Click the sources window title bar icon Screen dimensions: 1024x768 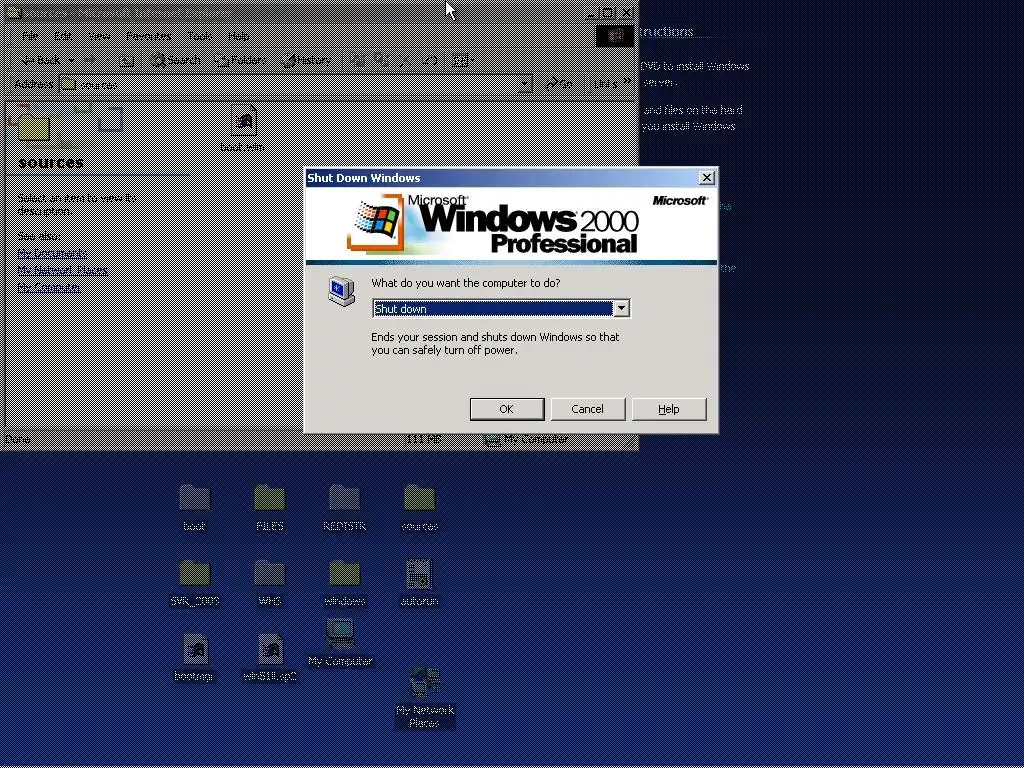13,12
